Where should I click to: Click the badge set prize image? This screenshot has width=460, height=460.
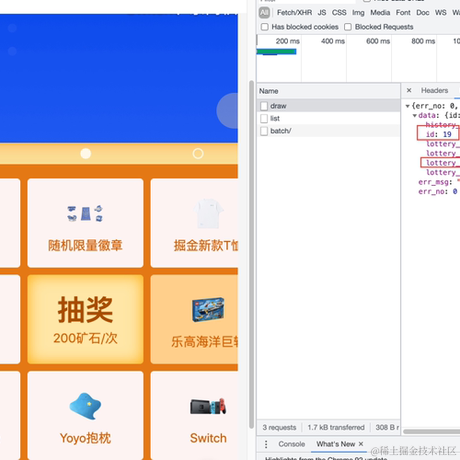click(x=85, y=214)
